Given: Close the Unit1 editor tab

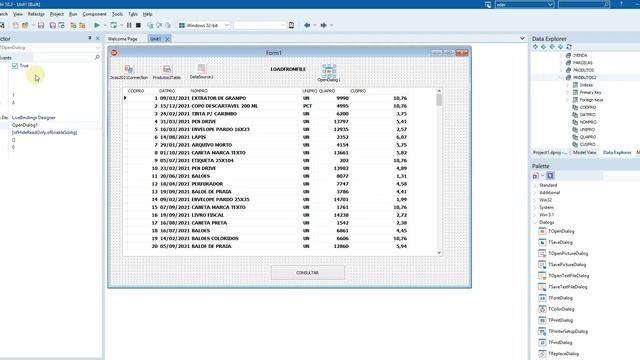Looking at the screenshot, I should pyautogui.click(x=167, y=39).
